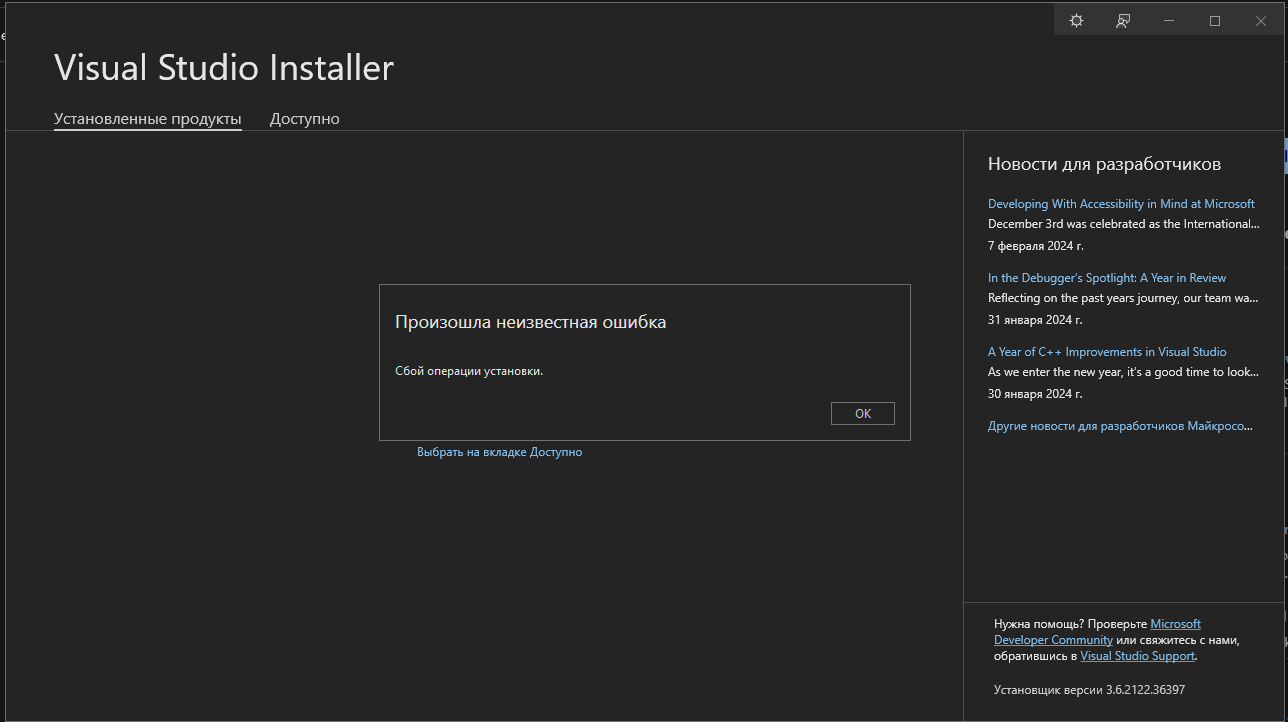Switch to the Установленные продукты tab
The width and height of the screenshot is (1288, 722).
coord(148,119)
